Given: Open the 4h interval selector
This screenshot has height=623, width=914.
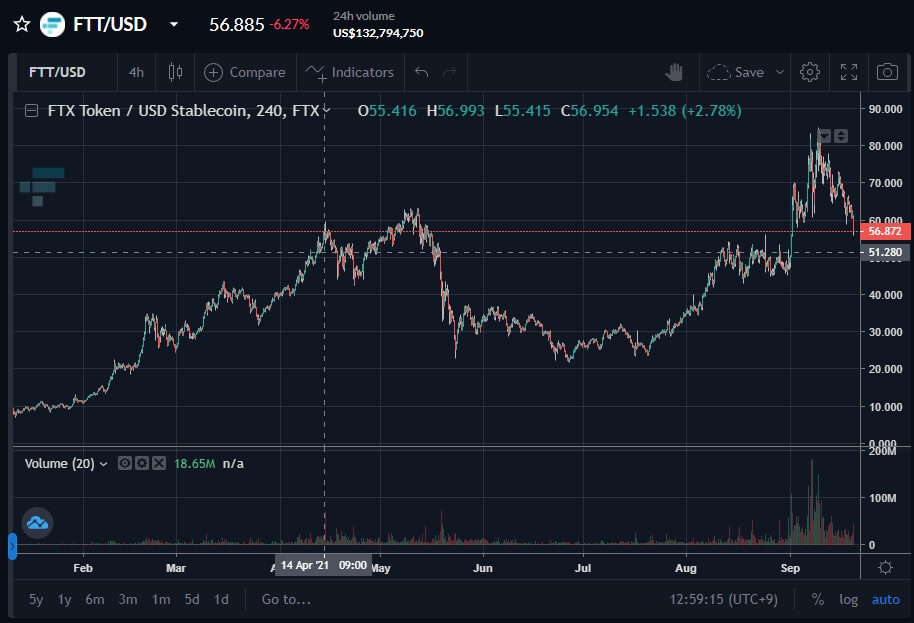Looking at the screenshot, I should (136, 72).
